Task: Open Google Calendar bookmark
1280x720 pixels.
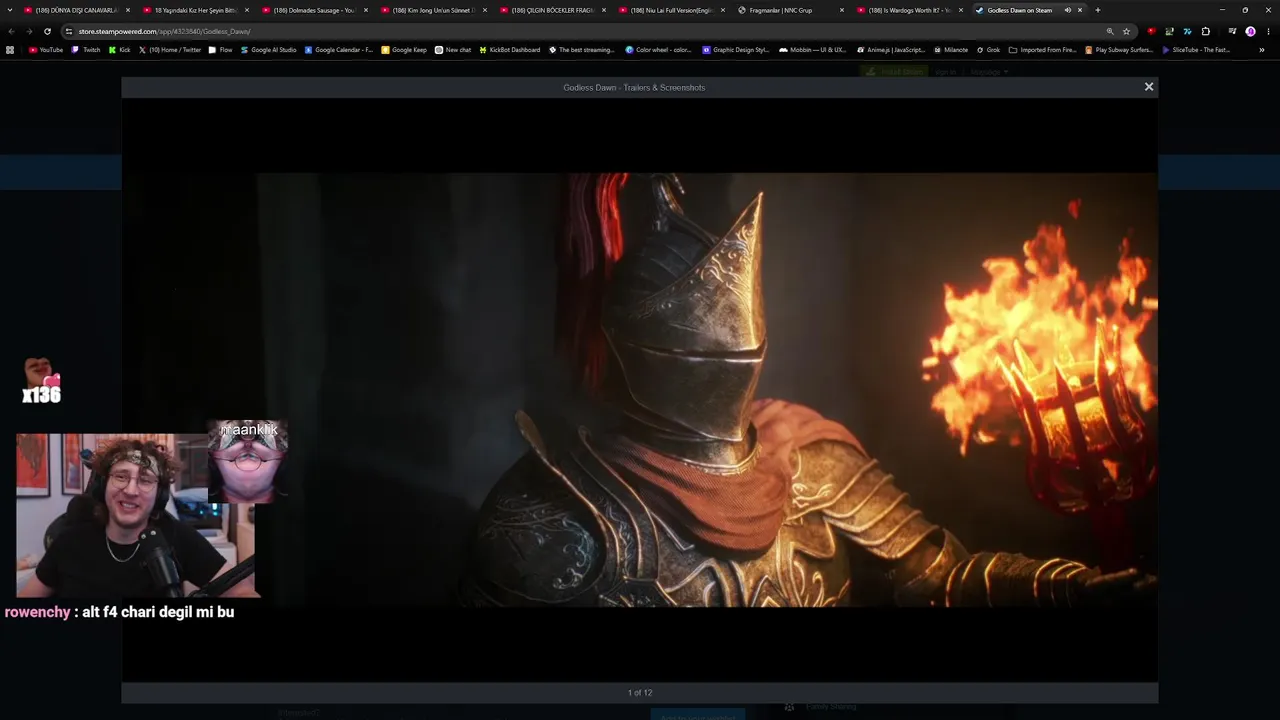Action: (339, 50)
